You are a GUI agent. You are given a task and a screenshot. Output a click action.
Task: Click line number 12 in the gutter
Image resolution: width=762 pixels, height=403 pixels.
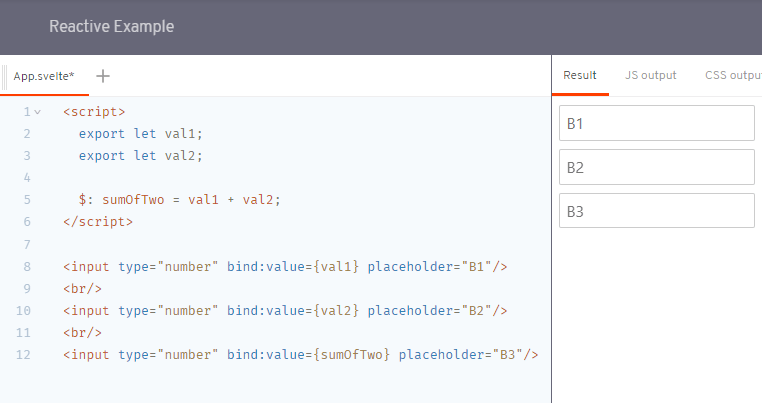click(x=24, y=354)
